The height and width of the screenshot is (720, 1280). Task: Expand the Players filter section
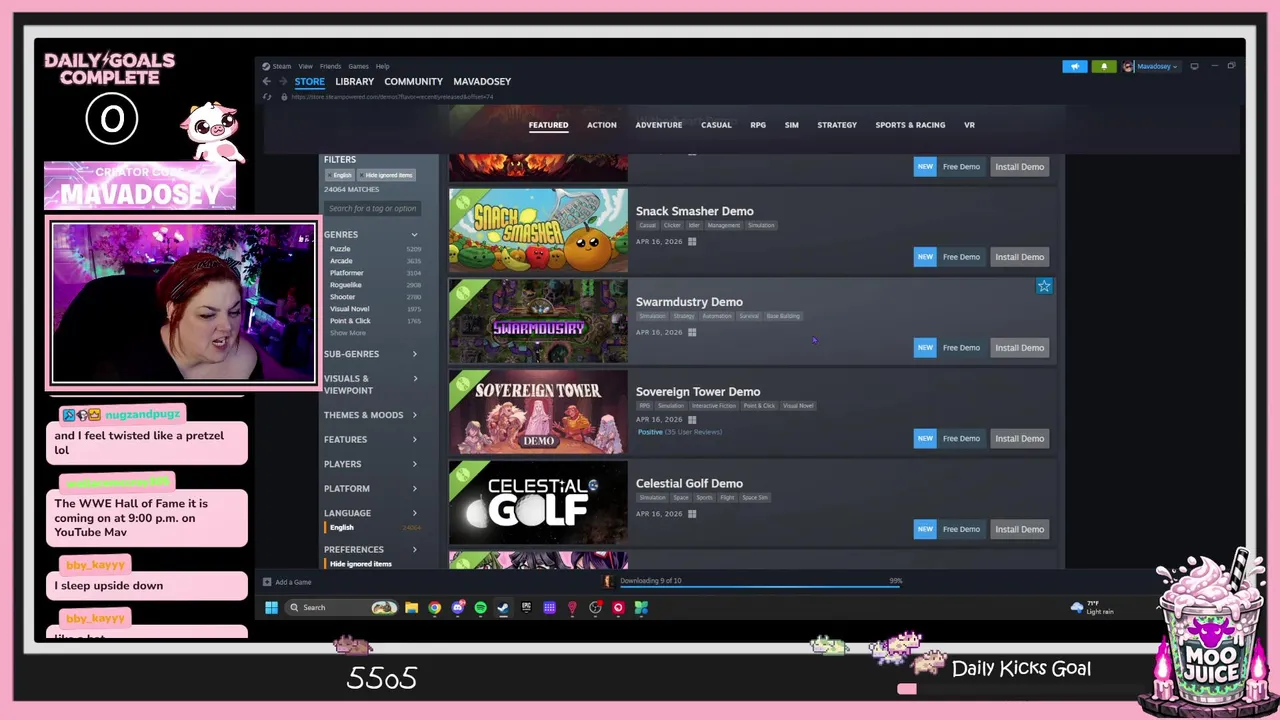[371, 464]
